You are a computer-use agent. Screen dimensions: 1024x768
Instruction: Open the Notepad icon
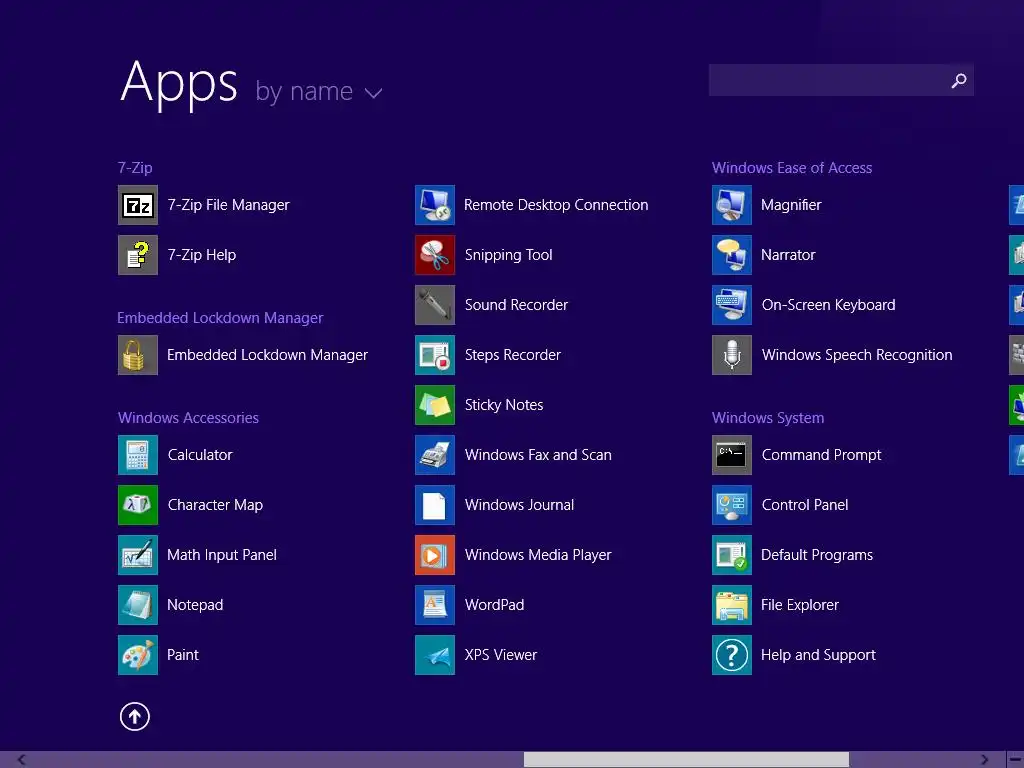coord(138,605)
